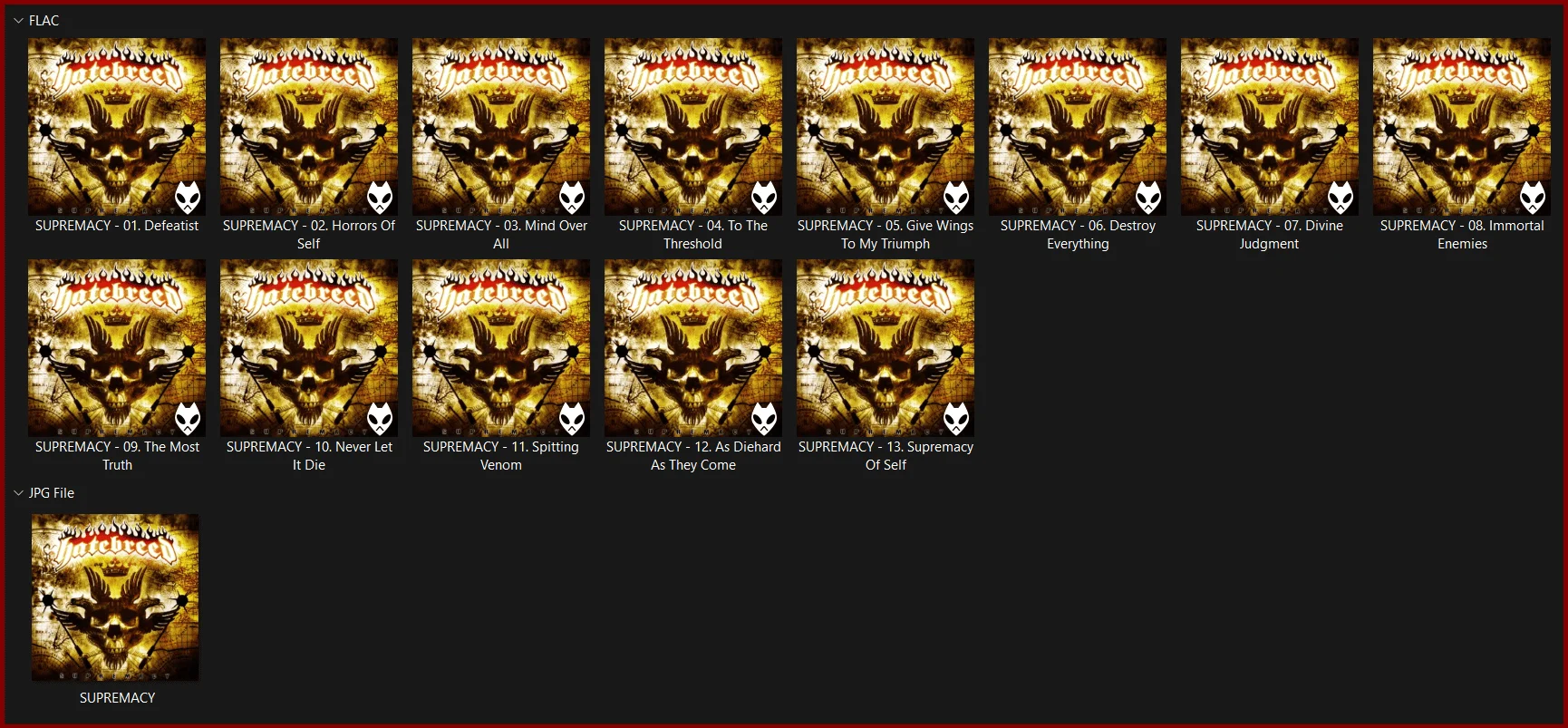Click the 'SUPREMACY' JPG file name label
Viewport: 1568px width, 728px height.
coord(117,698)
